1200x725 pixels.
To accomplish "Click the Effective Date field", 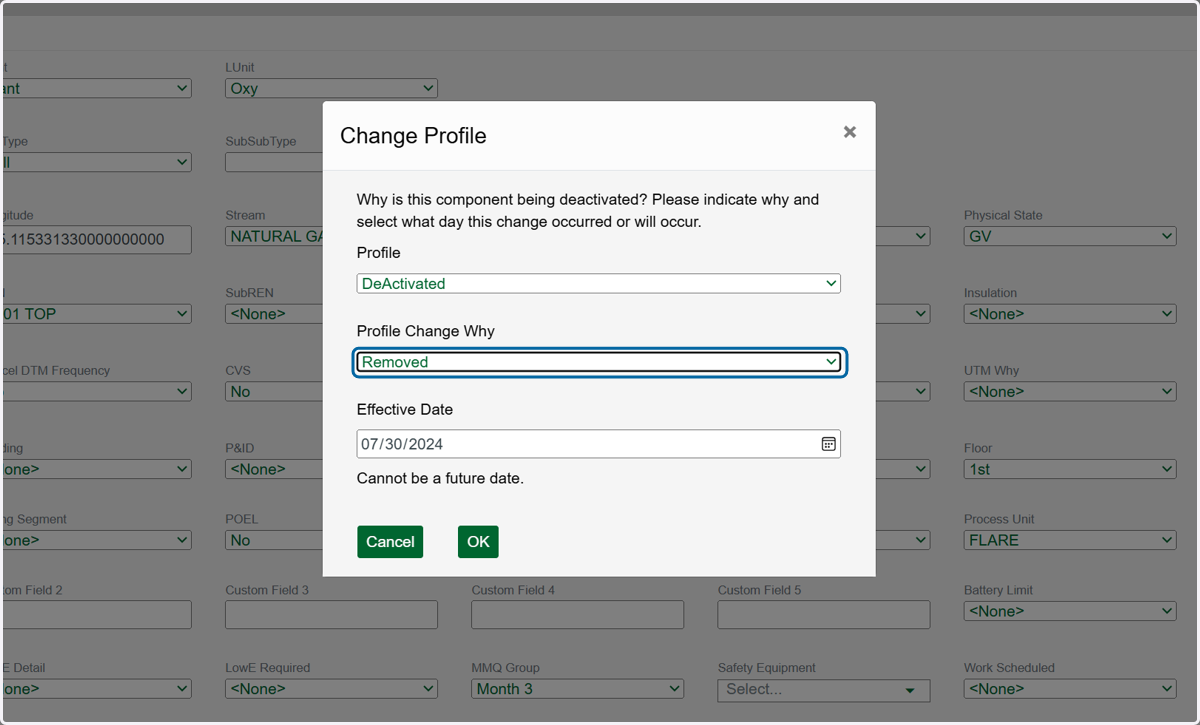I will (x=598, y=444).
